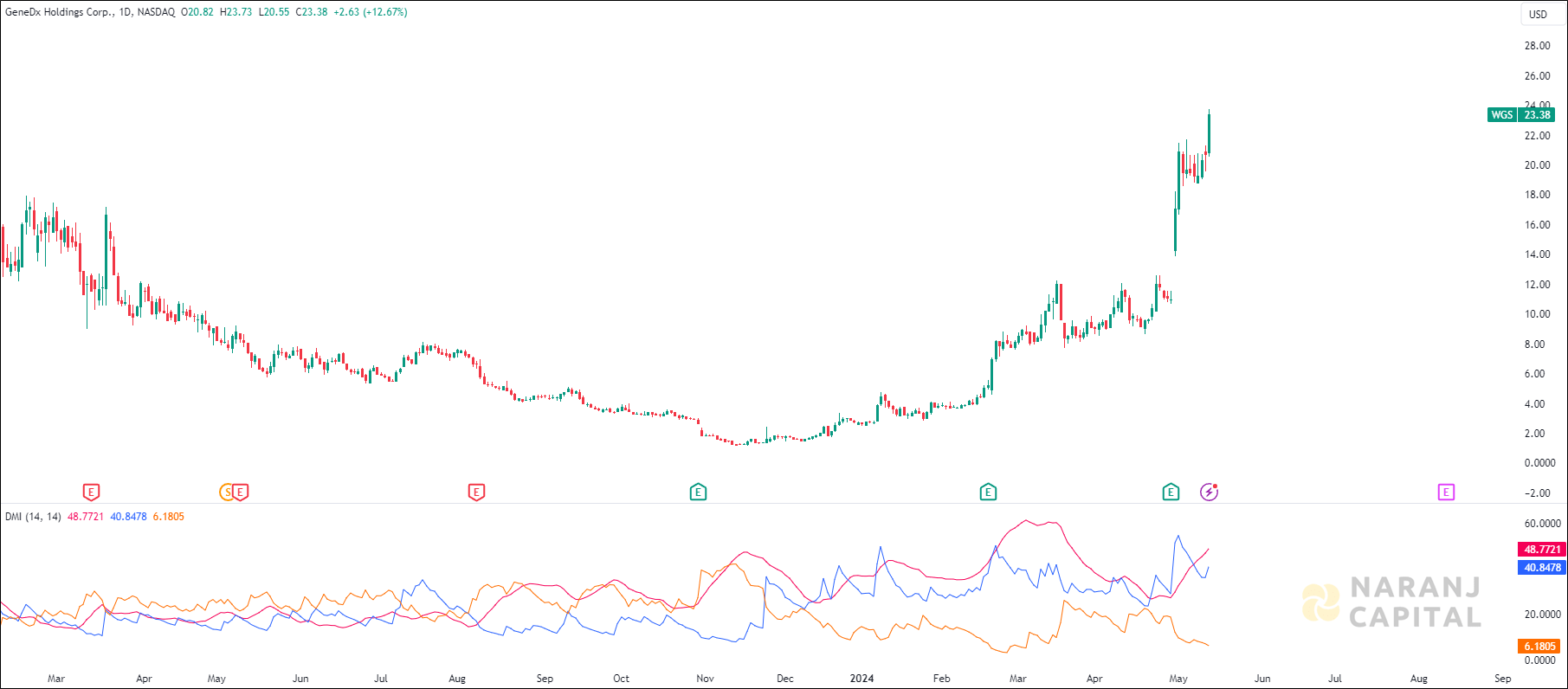Click the 20.0000 DMI axis label
1568x689 pixels.
tap(1543, 615)
